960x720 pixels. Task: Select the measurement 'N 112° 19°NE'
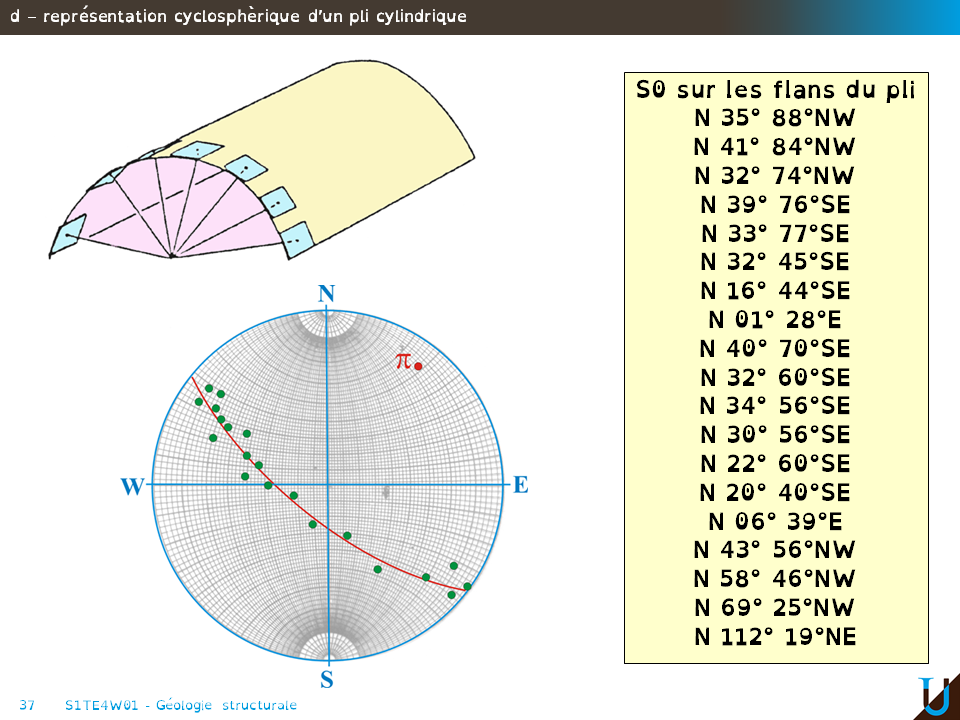[775, 637]
